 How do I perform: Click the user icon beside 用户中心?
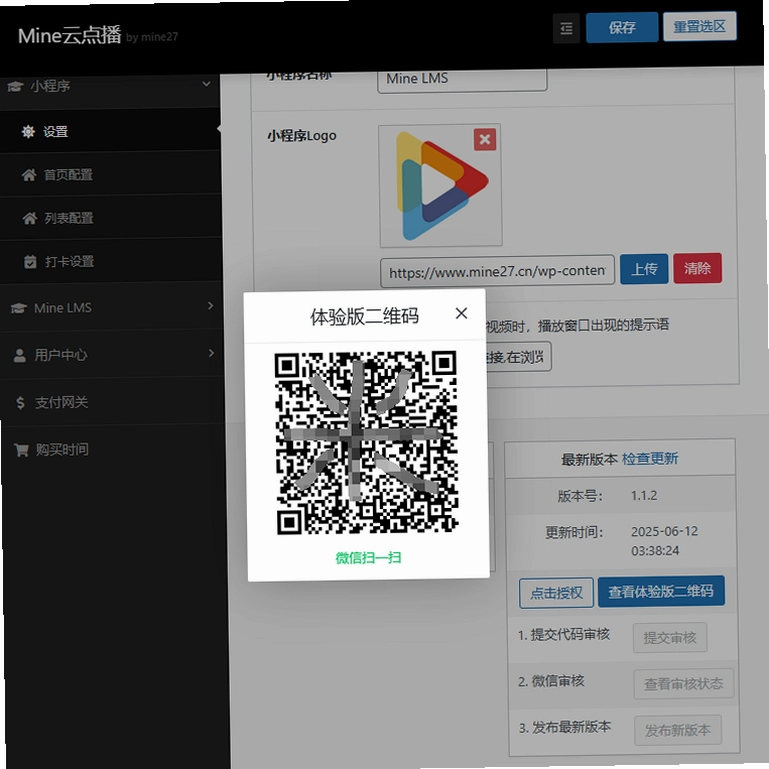click(20, 356)
